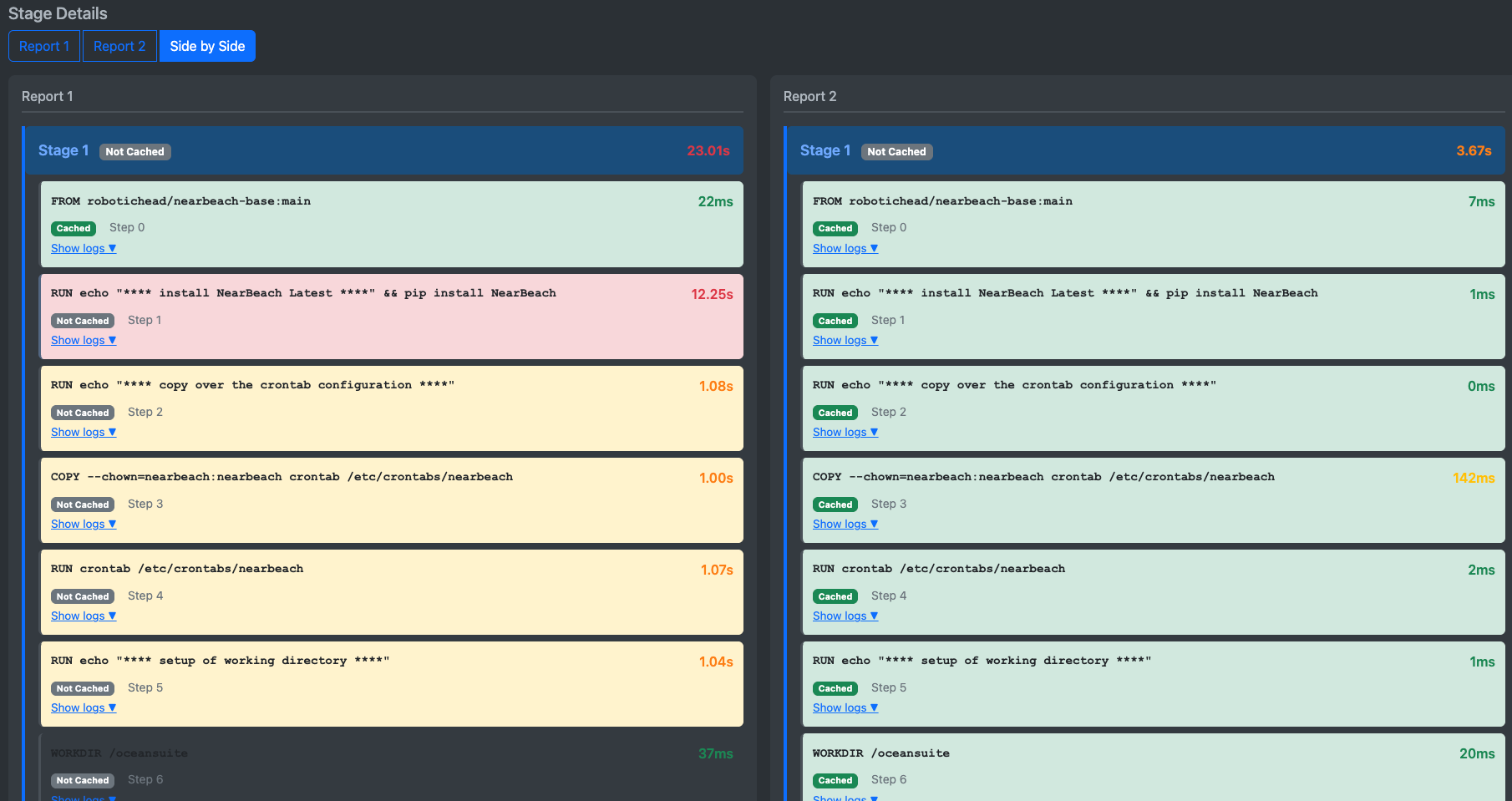Open Show logs in Report 2 Step 2
Screen dimensions: 1512x801
845,432
